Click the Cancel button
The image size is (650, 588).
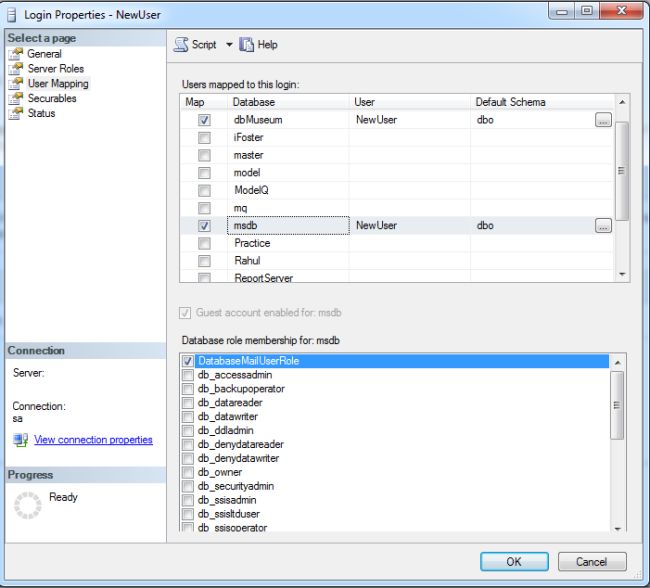(592, 561)
